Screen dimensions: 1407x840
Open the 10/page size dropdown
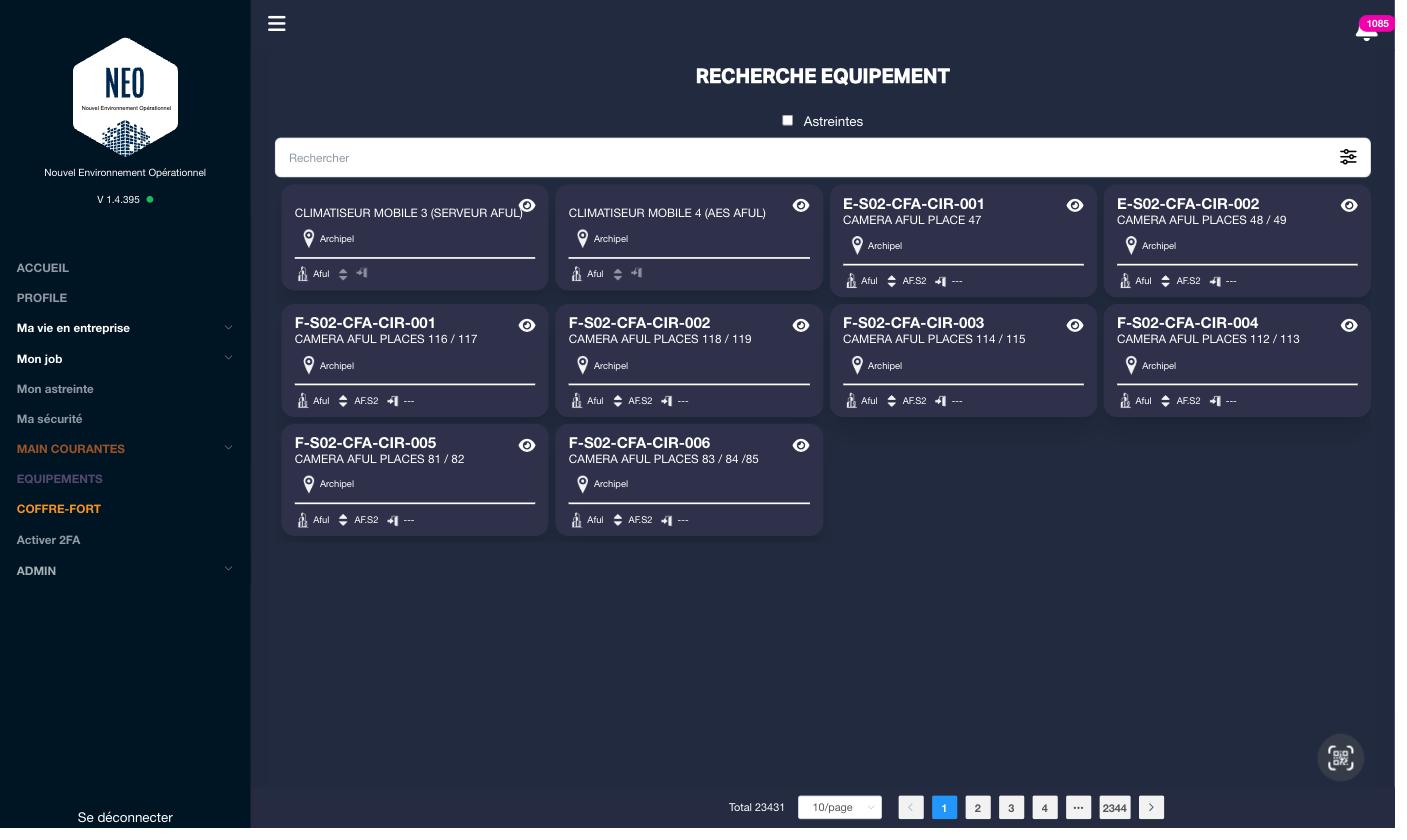[840, 808]
